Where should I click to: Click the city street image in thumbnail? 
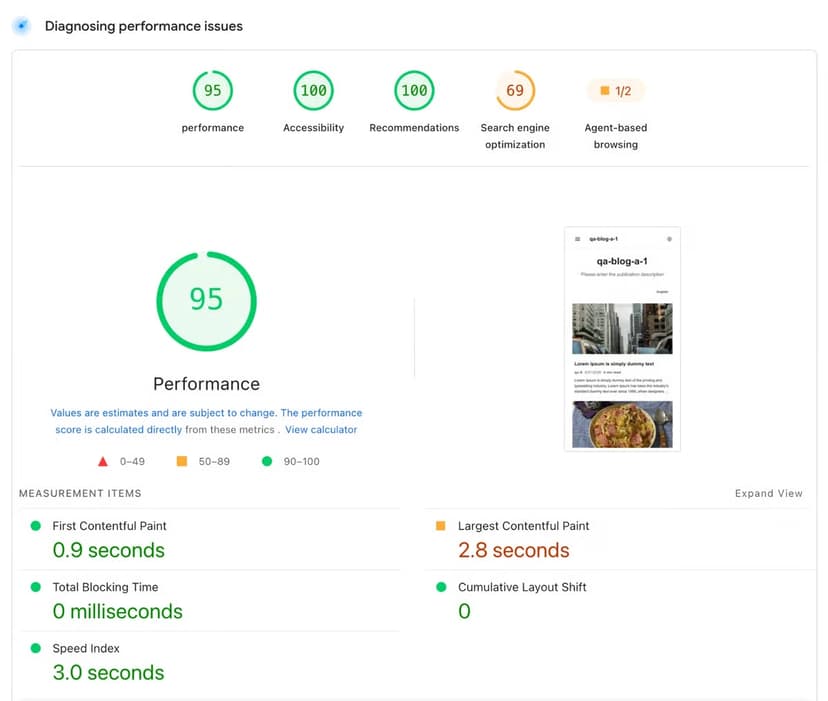[x=622, y=328]
